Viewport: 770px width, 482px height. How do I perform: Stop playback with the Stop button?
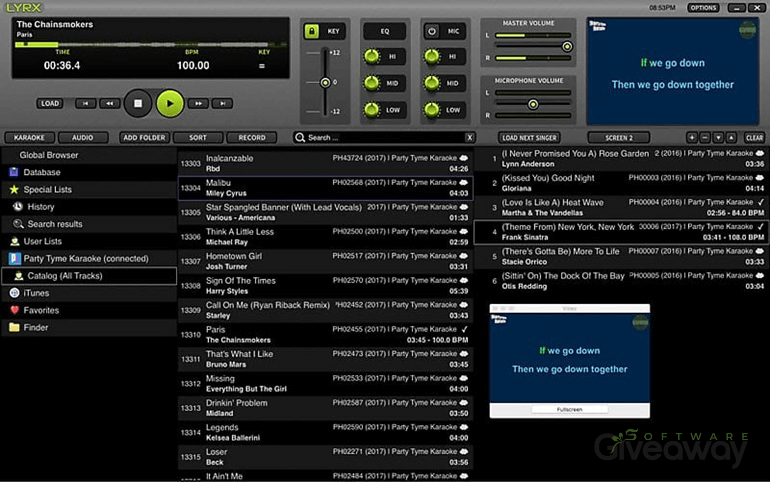coord(139,102)
